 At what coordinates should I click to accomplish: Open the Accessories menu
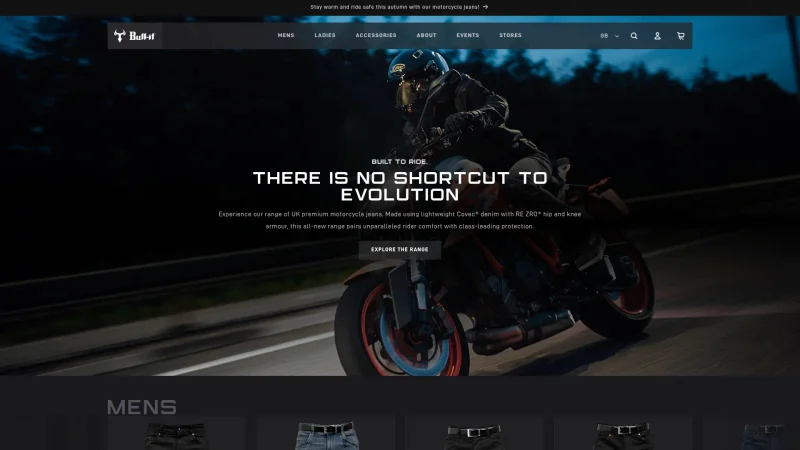pyautogui.click(x=376, y=35)
